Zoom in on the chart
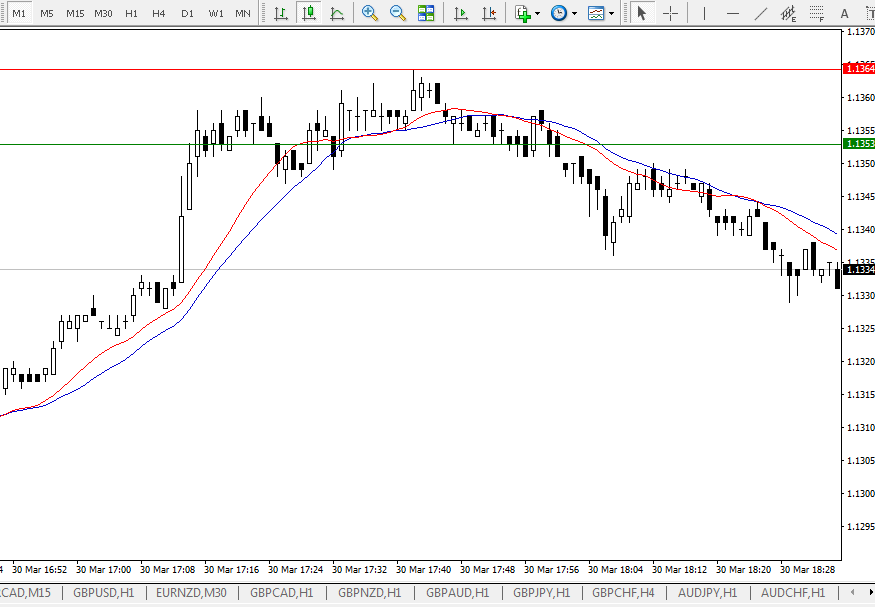875x607 pixels. click(370, 13)
